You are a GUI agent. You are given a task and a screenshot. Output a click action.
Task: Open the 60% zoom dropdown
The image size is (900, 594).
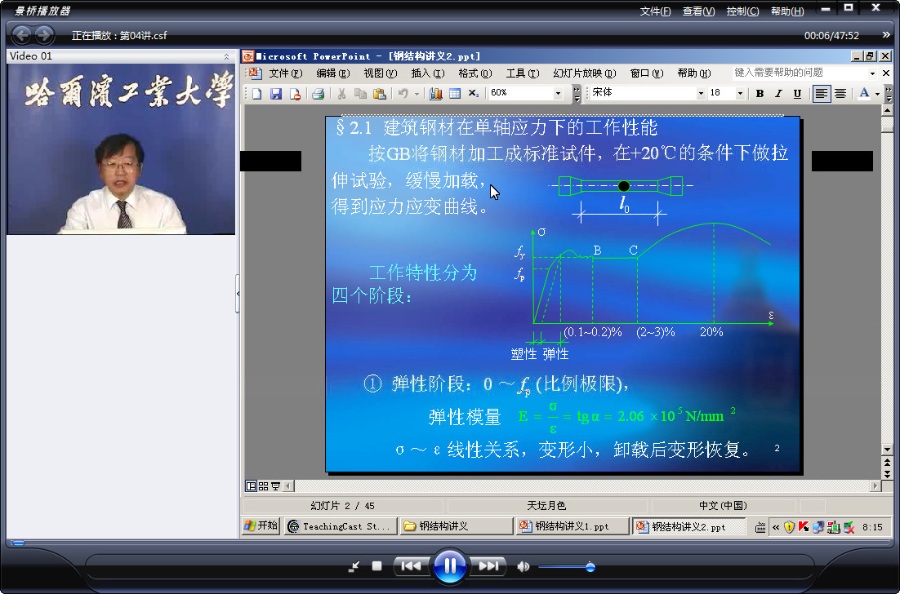pyautogui.click(x=557, y=93)
